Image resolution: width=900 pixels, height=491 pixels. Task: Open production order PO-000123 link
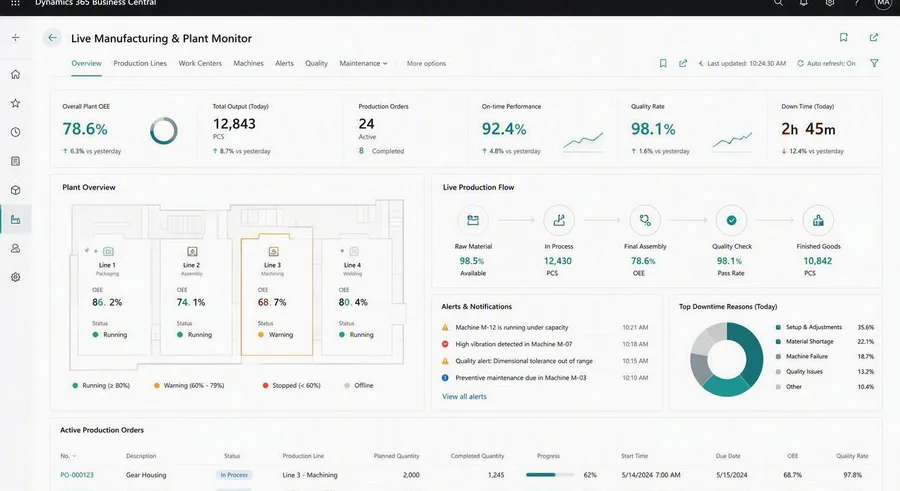pyautogui.click(x=77, y=475)
